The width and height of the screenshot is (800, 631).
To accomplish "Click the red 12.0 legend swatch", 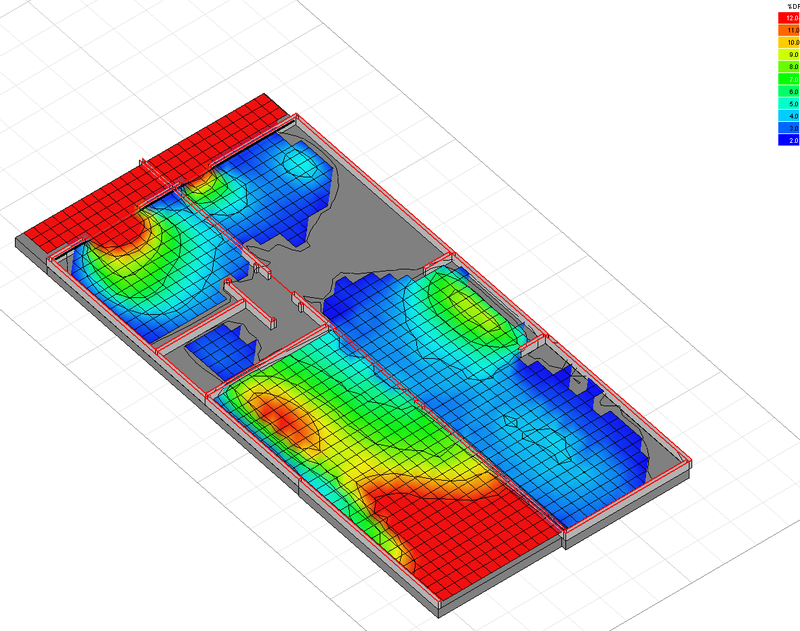I will (x=789, y=18).
